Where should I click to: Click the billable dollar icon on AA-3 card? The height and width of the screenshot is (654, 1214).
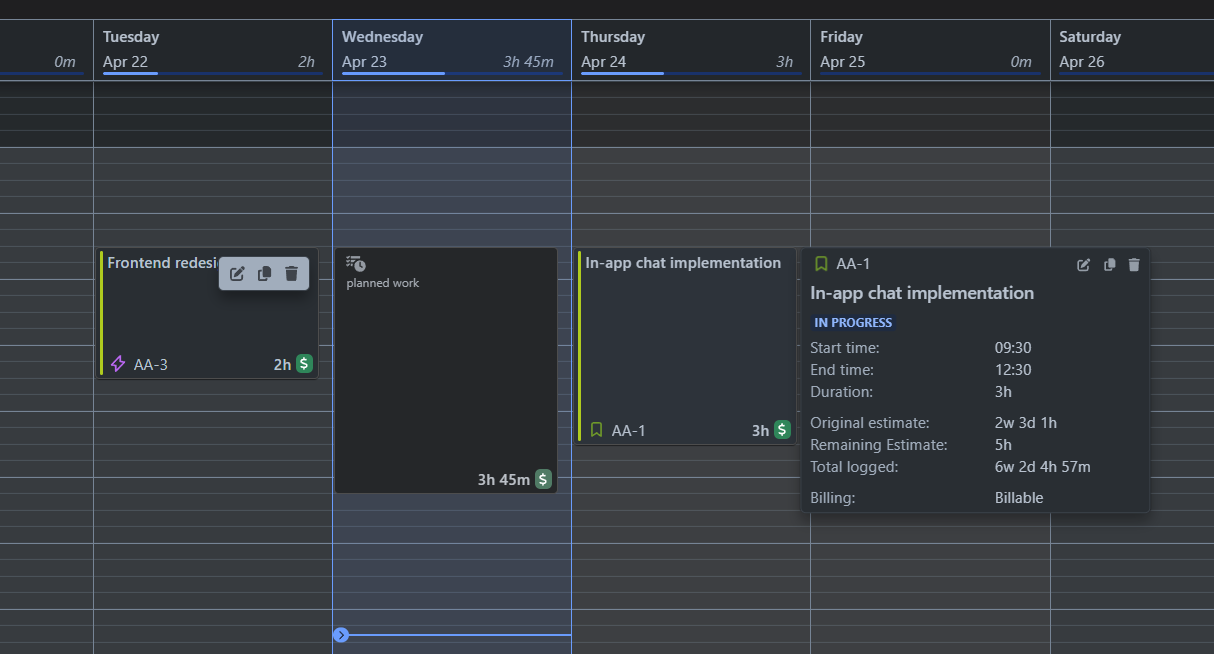[x=304, y=364]
